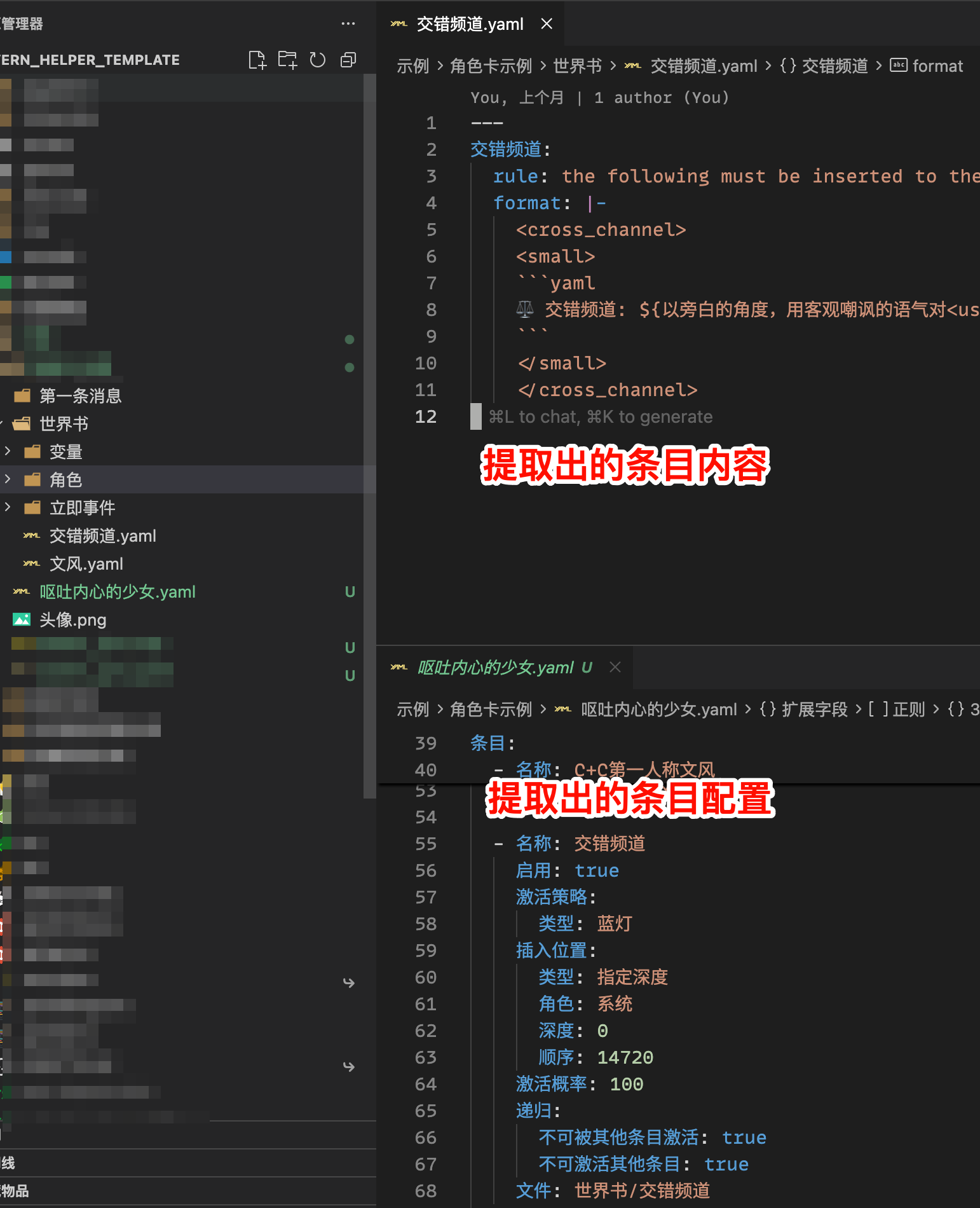
Task: Close the 交错频道.yaml editor tab
Action: pos(547,24)
